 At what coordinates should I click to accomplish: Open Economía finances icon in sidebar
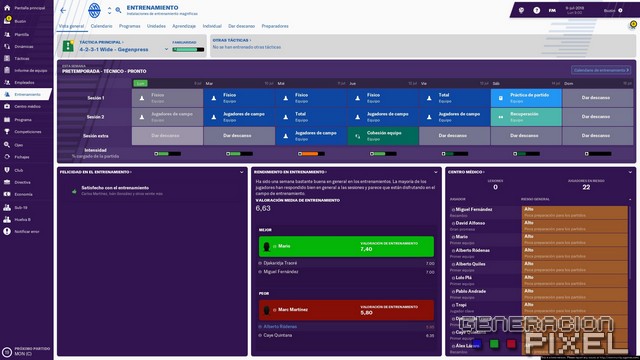(x=7, y=194)
